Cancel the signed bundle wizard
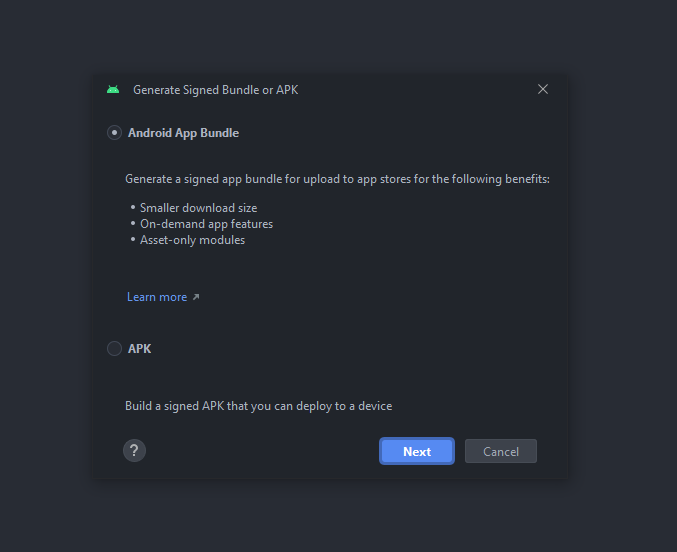677x552 pixels. click(x=501, y=451)
